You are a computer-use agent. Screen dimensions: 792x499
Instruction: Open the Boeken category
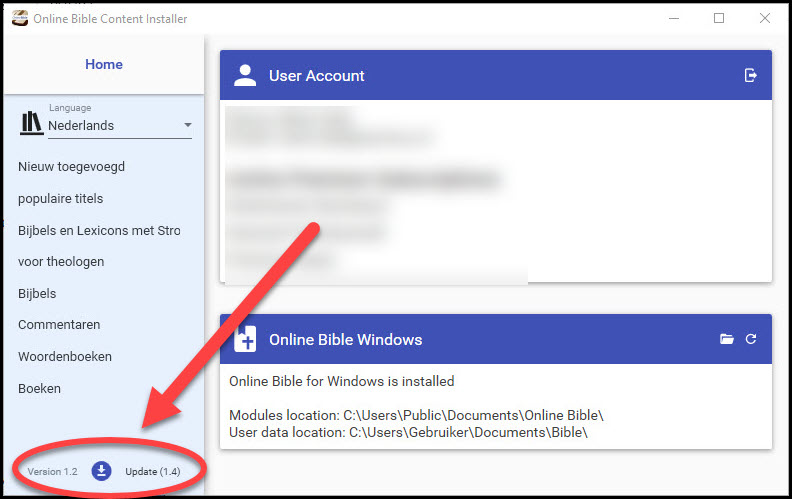[x=39, y=388]
